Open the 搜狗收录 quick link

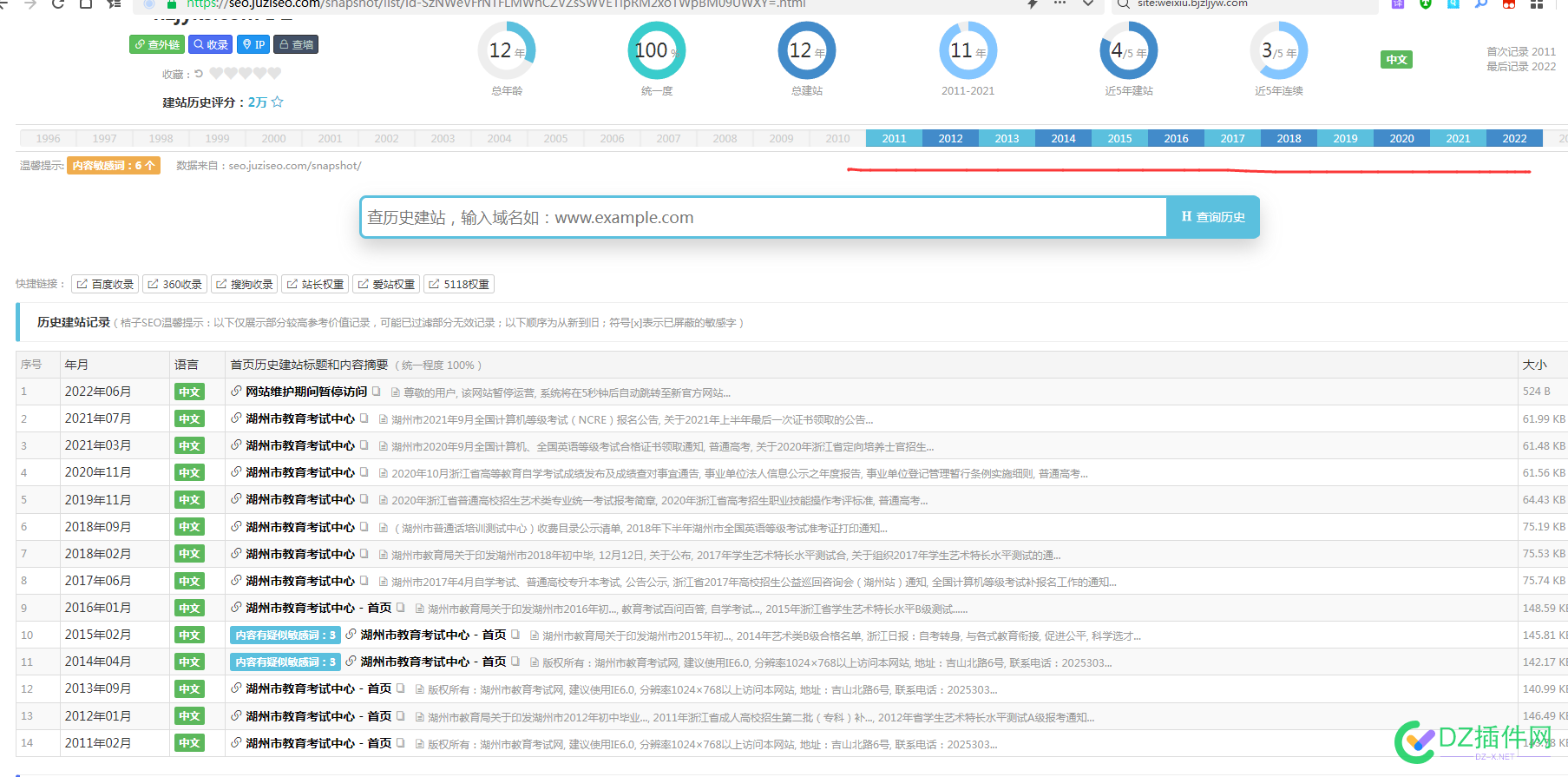point(245,284)
